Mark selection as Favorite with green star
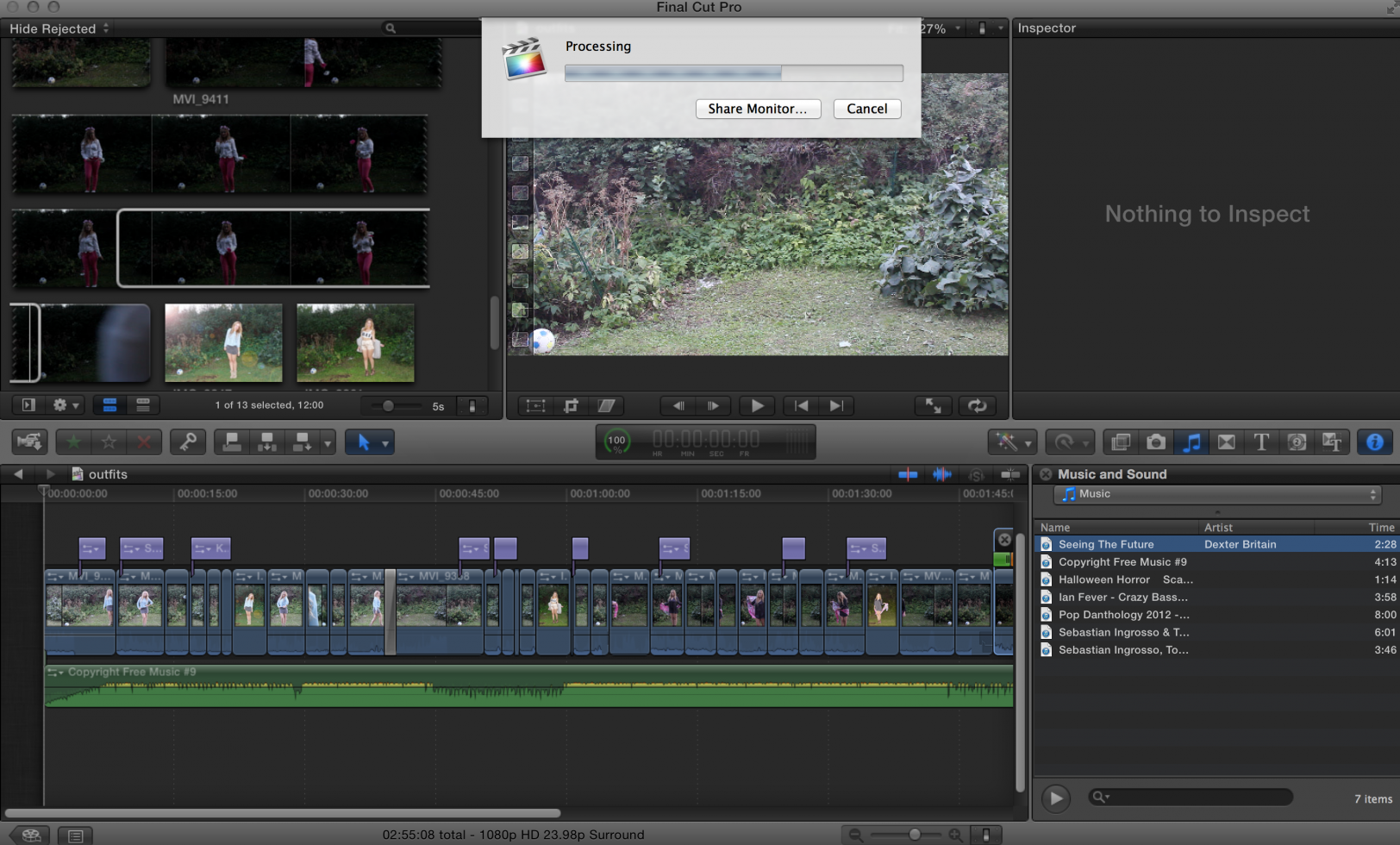 point(74,442)
